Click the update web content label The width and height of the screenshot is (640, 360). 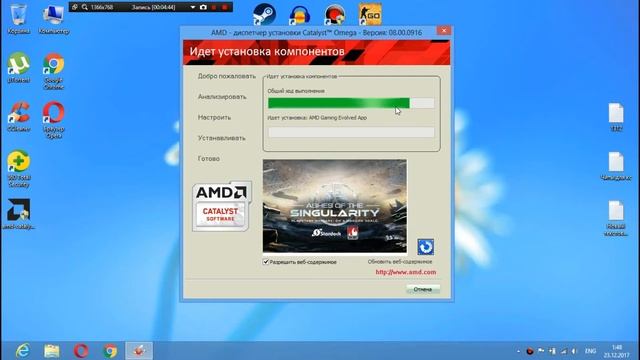400,262
